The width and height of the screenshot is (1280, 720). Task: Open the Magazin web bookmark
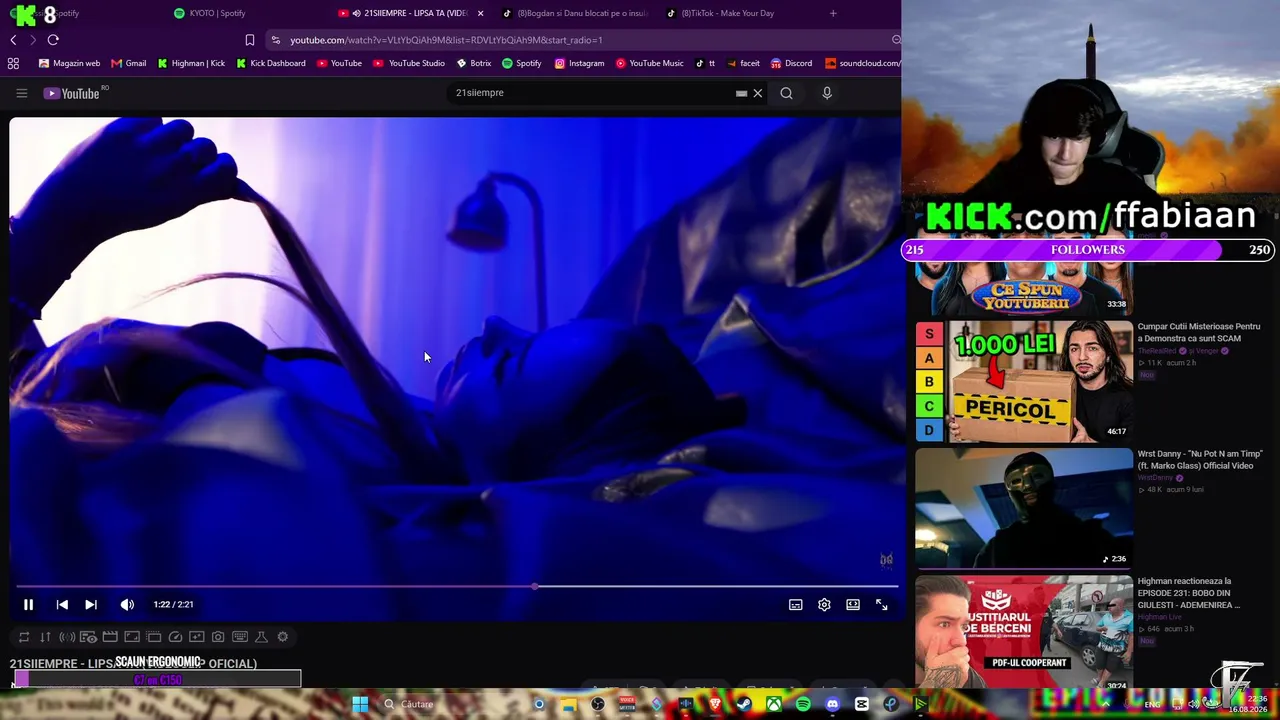pyautogui.click(x=69, y=63)
